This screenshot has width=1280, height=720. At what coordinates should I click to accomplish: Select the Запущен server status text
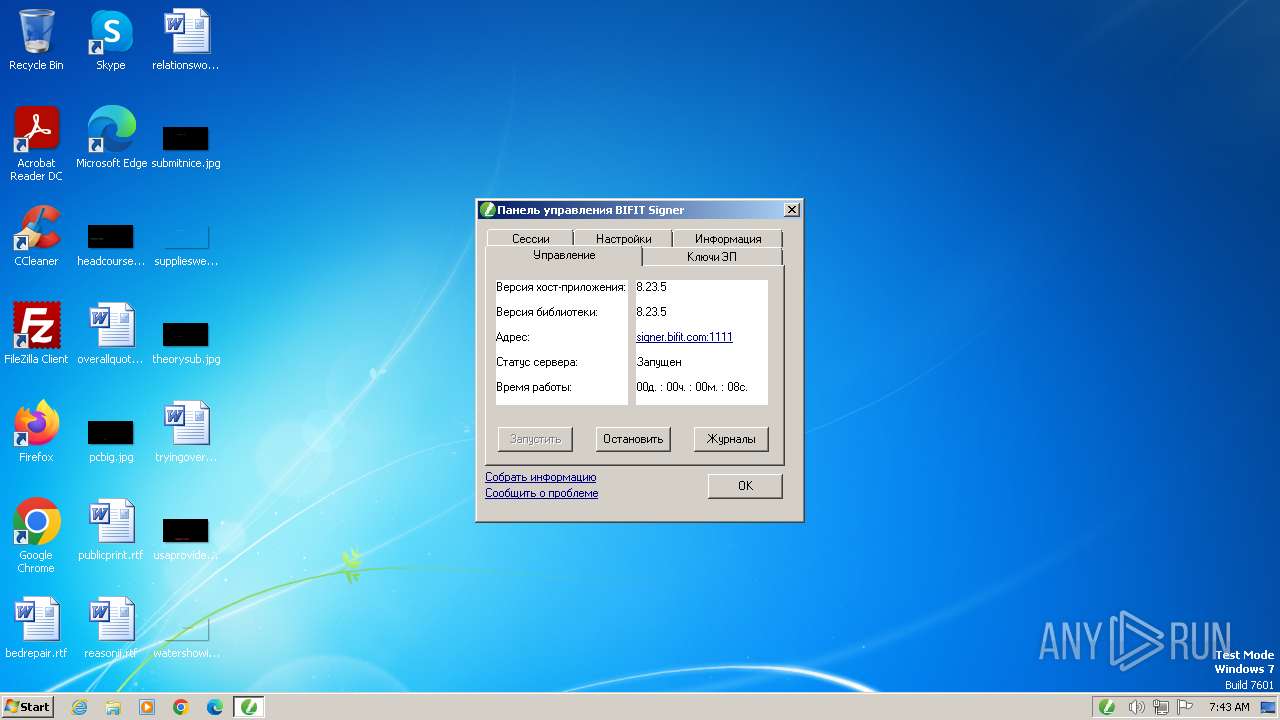(x=659, y=362)
